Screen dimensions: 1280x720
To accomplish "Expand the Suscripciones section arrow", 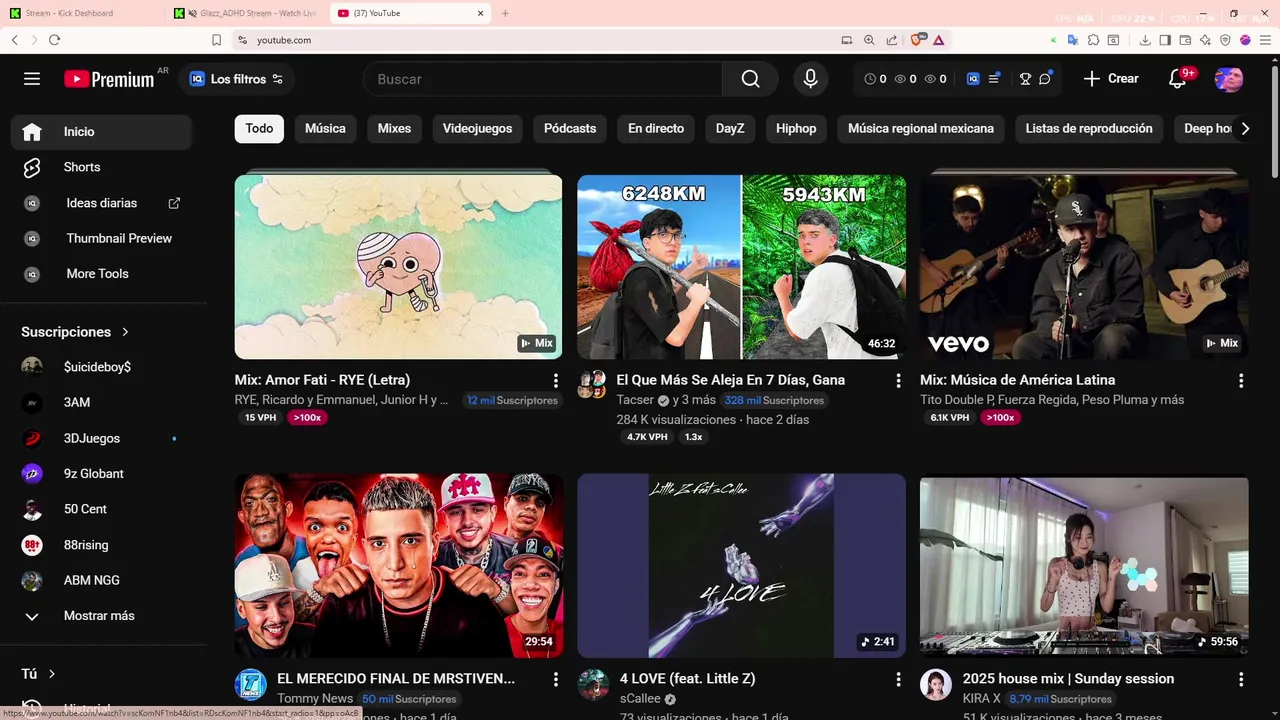I will (125, 332).
